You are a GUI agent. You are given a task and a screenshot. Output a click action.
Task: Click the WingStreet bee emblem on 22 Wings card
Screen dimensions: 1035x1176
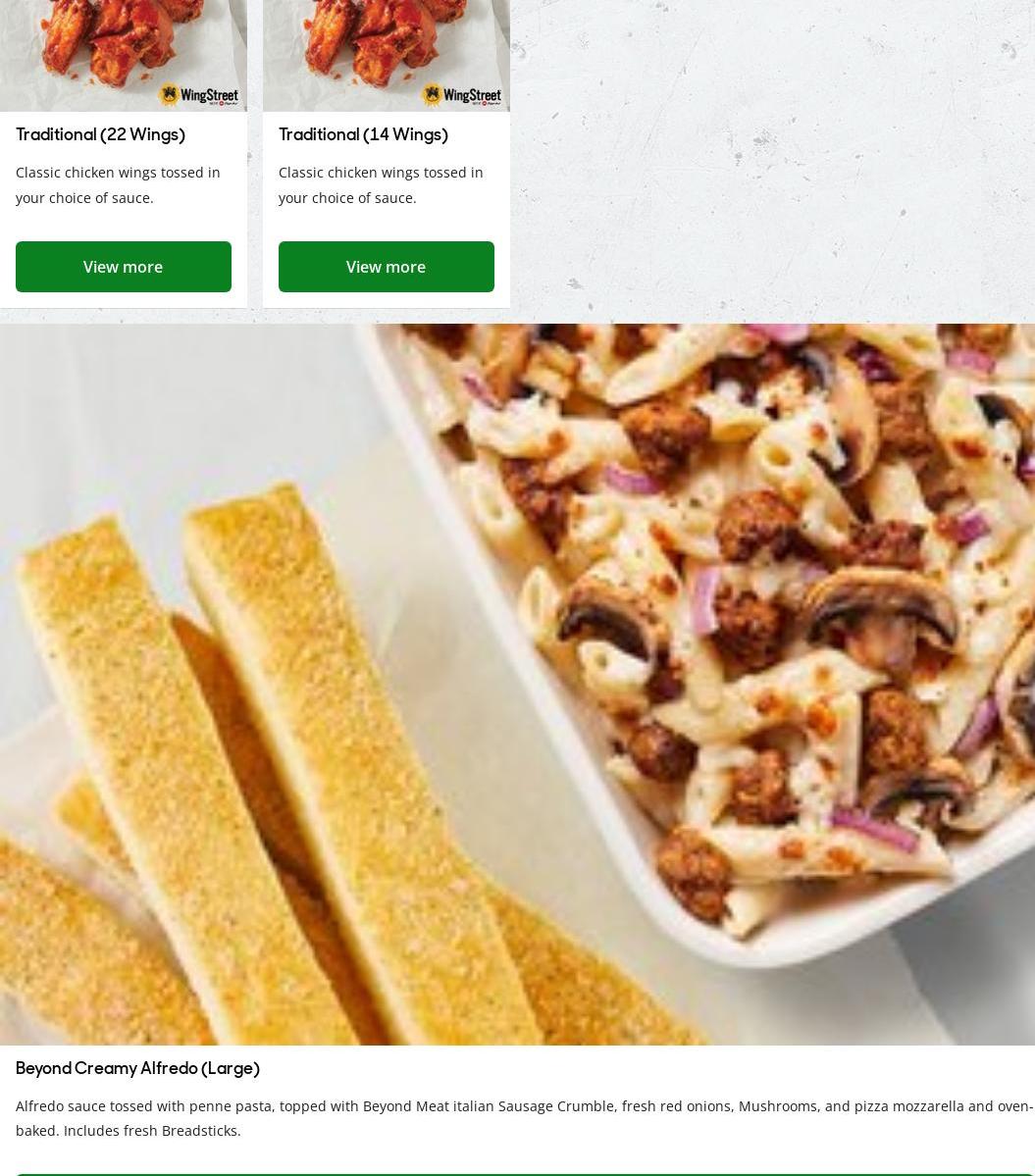coord(170,94)
